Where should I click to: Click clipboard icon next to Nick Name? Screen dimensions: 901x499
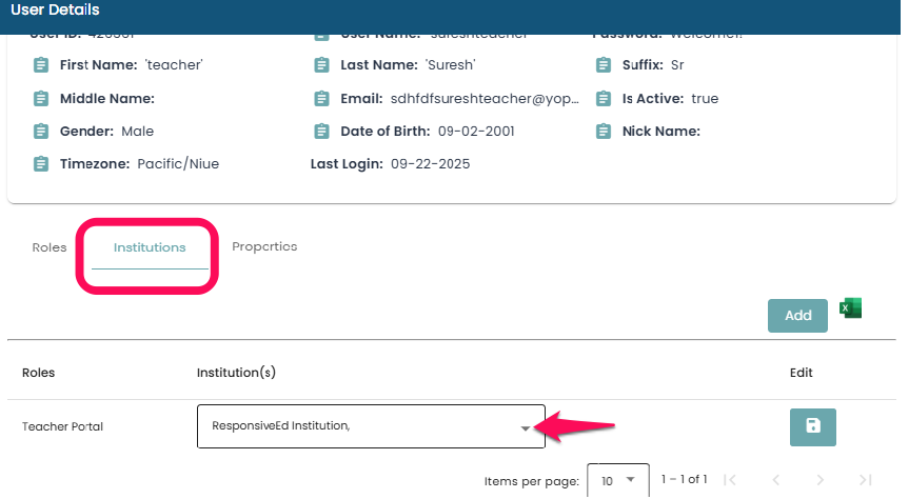click(603, 131)
